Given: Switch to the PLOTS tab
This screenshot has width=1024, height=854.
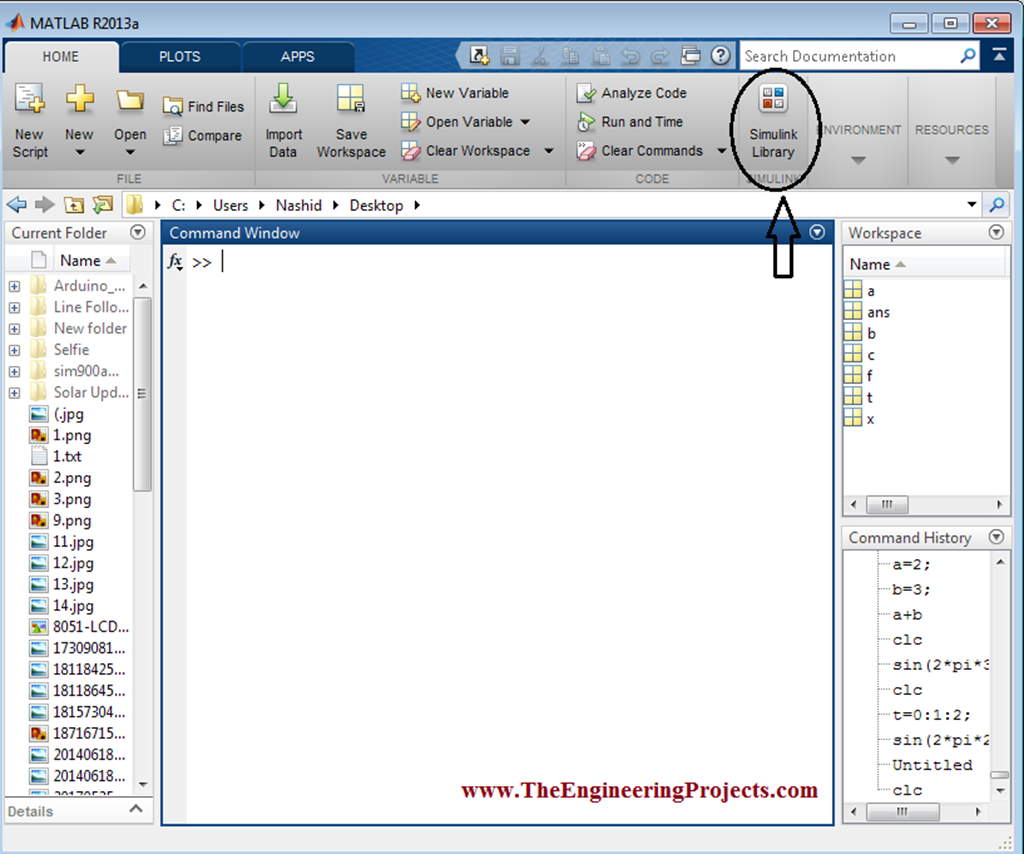Looking at the screenshot, I should pos(180,57).
